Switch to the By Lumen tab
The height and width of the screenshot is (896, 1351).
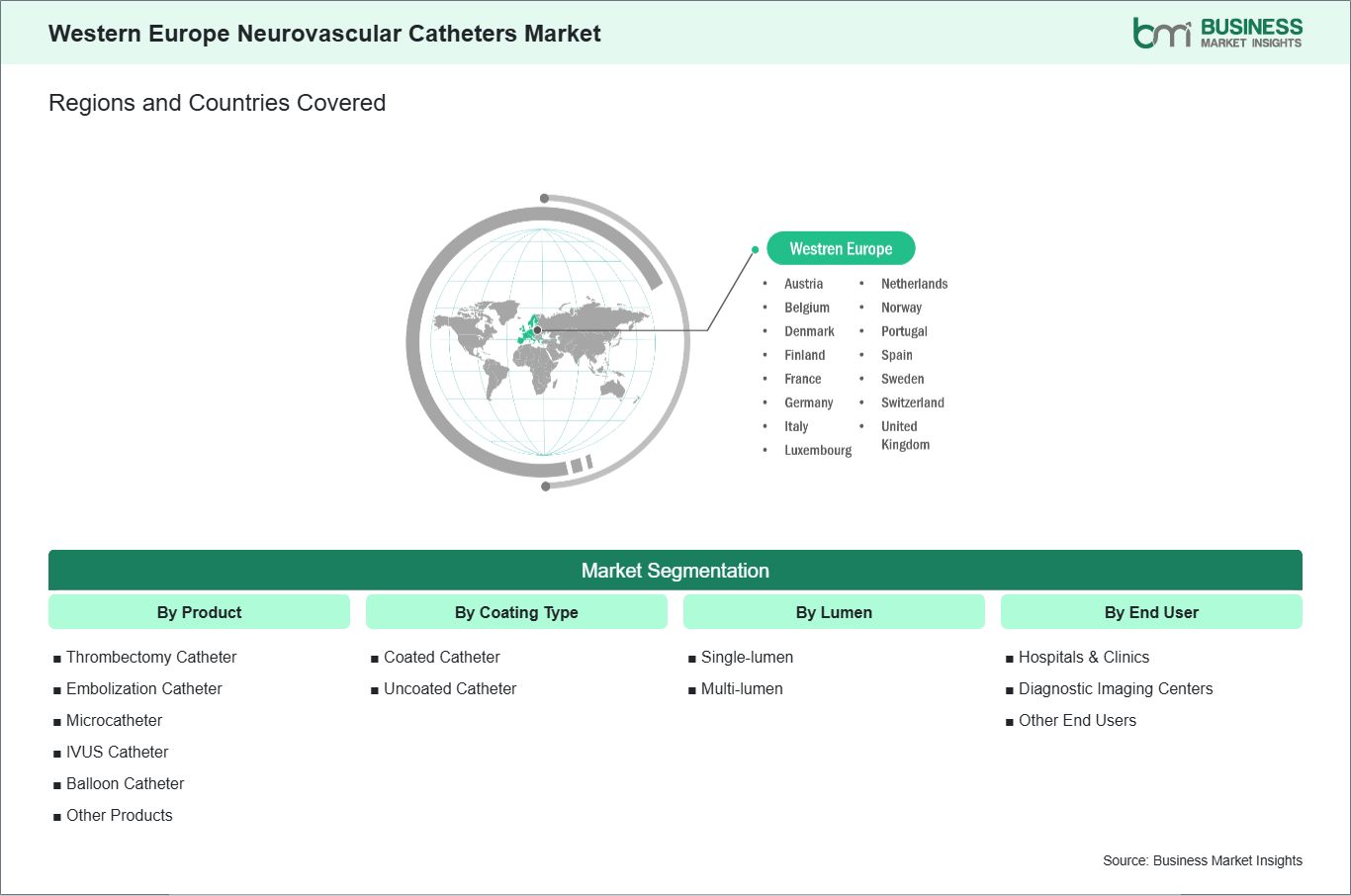tap(834, 611)
